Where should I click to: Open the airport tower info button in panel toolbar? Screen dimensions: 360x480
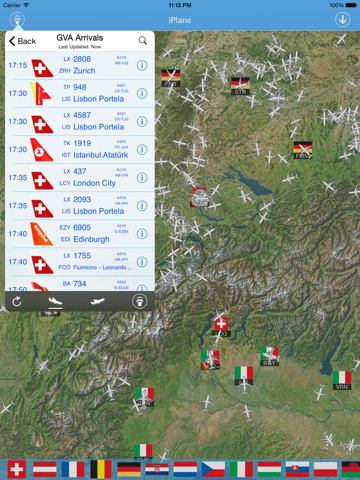point(140,301)
